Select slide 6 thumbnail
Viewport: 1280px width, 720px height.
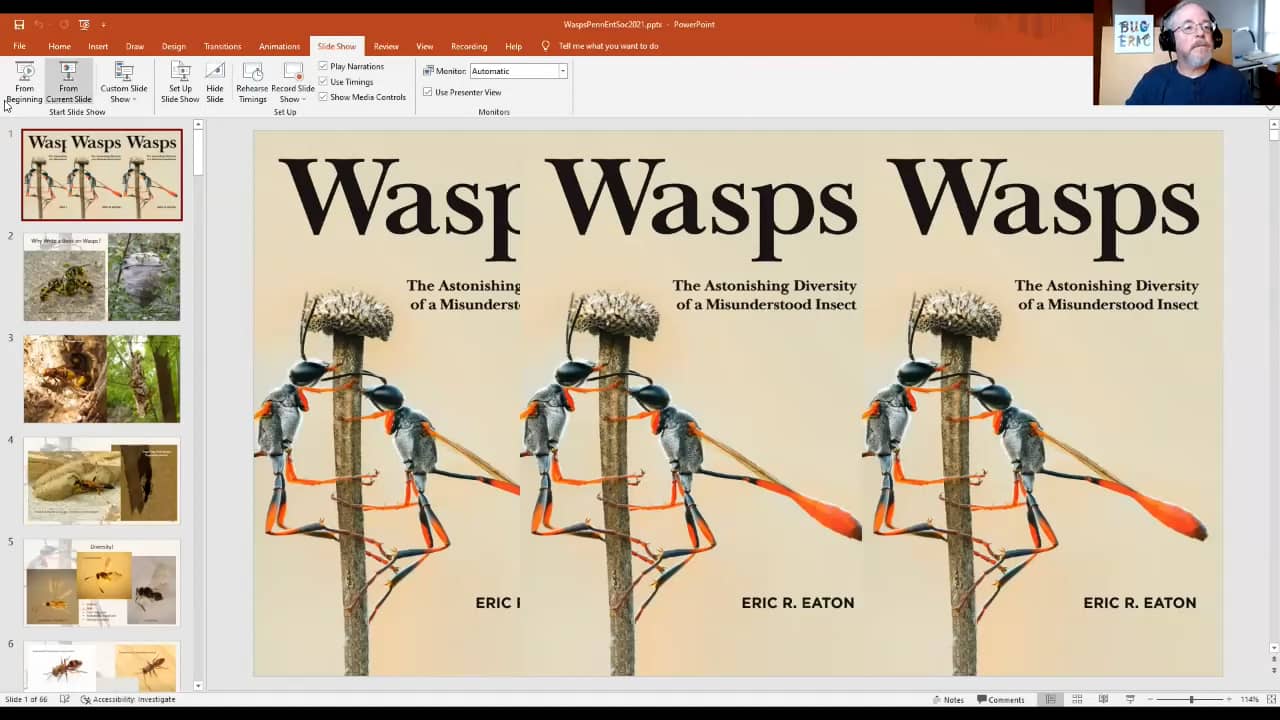coord(102,665)
